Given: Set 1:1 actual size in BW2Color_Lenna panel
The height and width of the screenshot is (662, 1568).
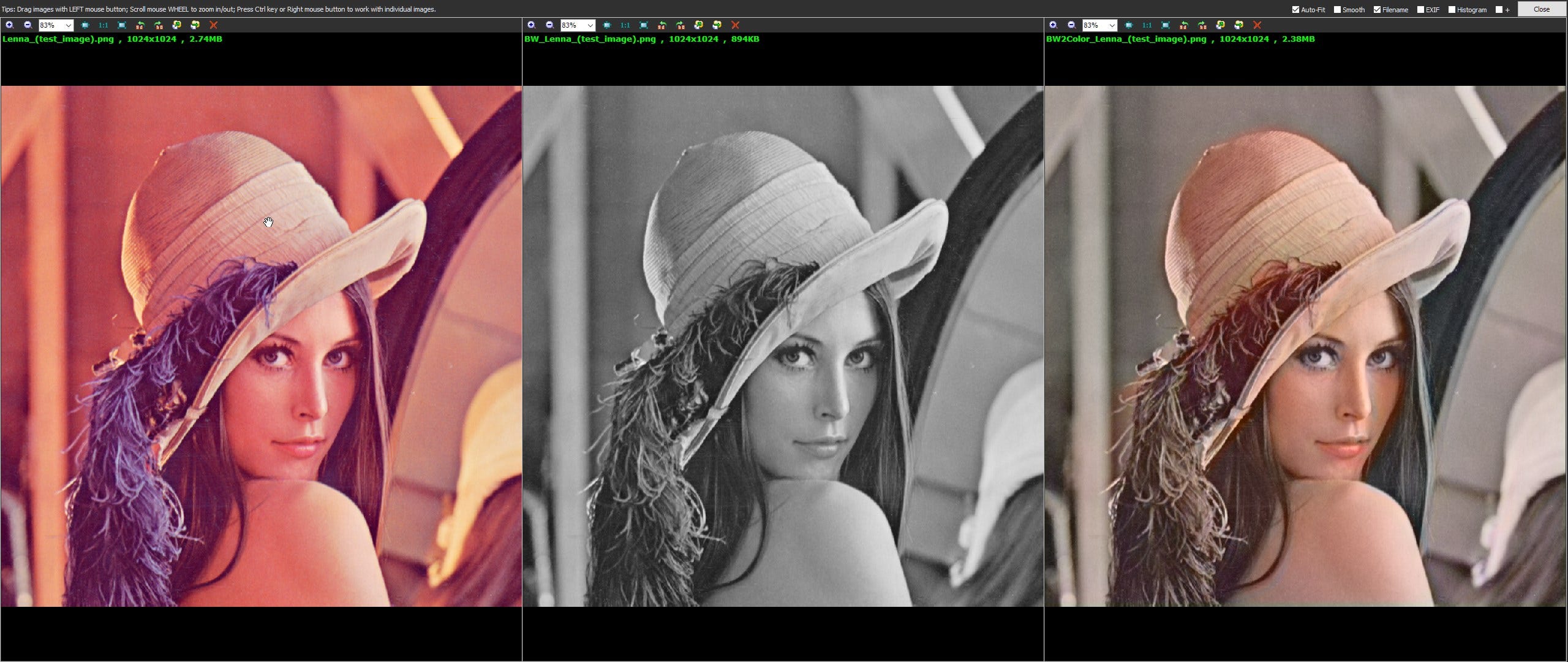Looking at the screenshot, I should tap(1147, 25).
